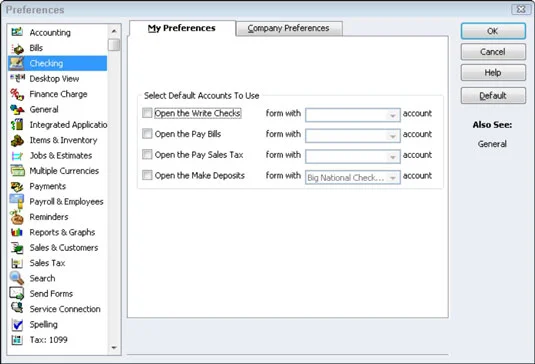Click the Payments icon
The width and height of the screenshot is (535, 364).
pyautogui.click(x=17, y=186)
